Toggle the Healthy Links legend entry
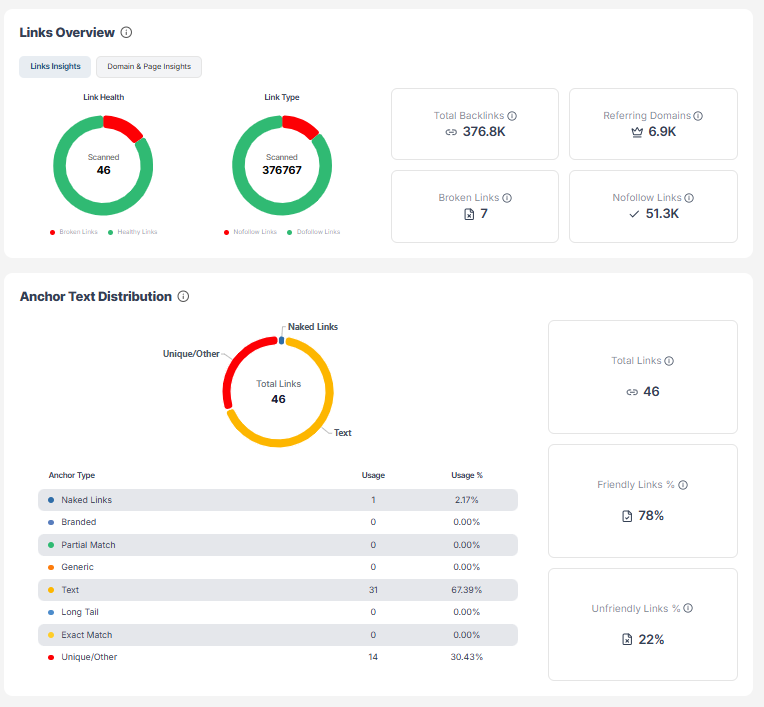 tap(133, 232)
